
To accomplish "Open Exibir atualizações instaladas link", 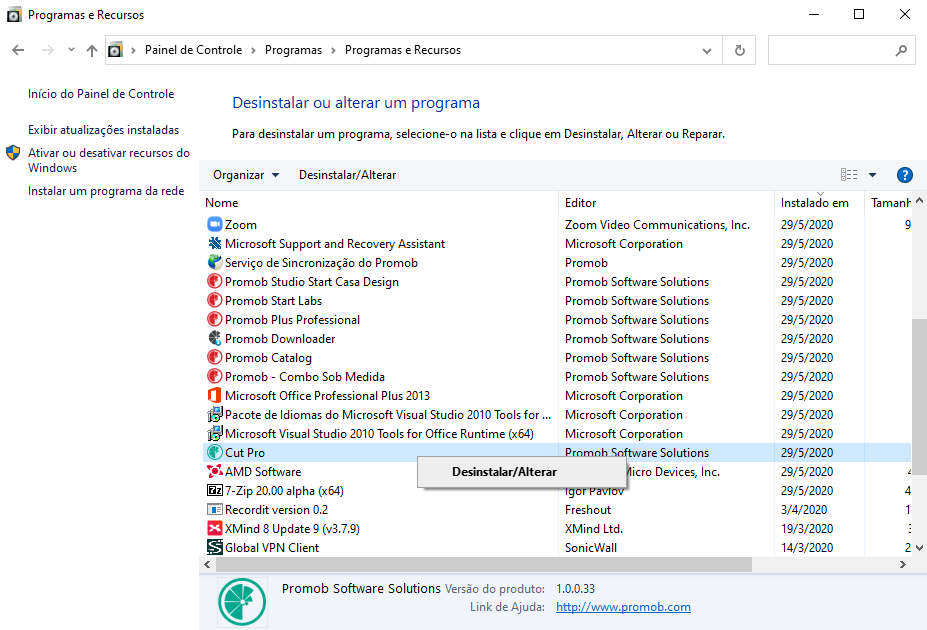I will click(x=103, y=130).
